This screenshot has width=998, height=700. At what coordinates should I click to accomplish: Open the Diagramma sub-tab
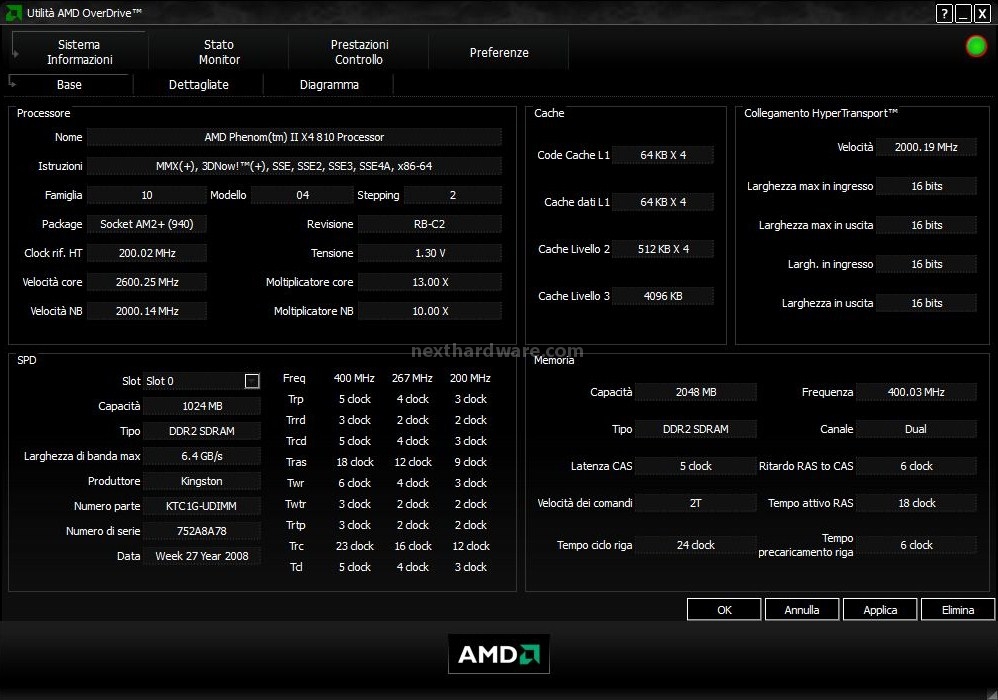click(x=329, y=84)
